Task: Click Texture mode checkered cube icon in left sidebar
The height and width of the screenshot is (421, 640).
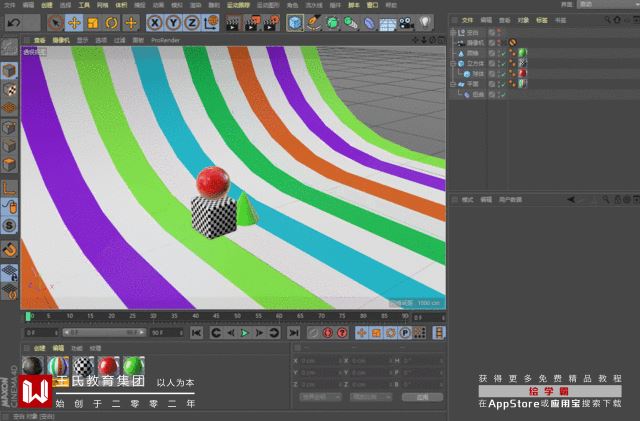Action: click(9, 90)
